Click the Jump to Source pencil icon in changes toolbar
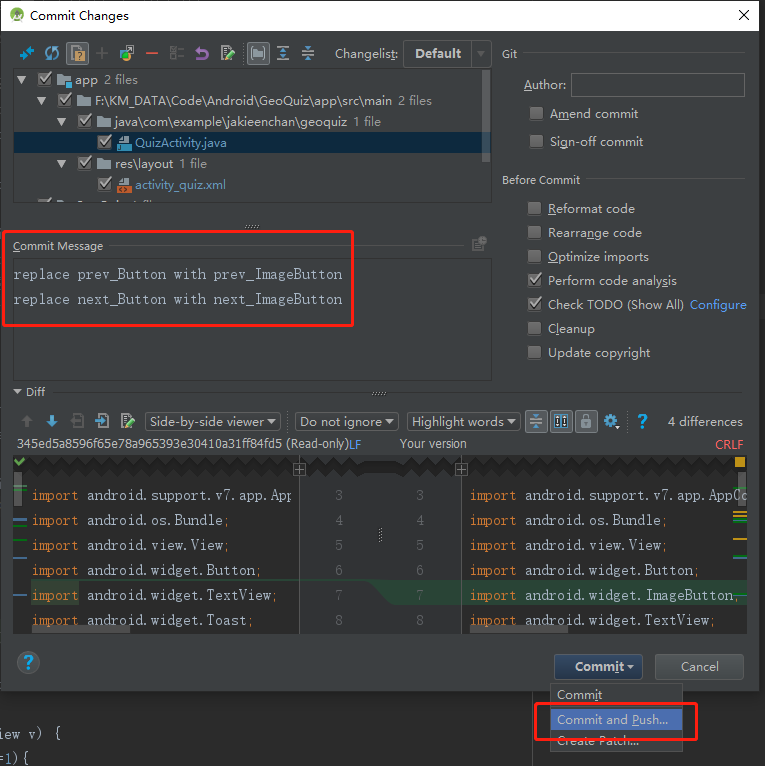This screenshot has width=765, height=766. (228, 53)
